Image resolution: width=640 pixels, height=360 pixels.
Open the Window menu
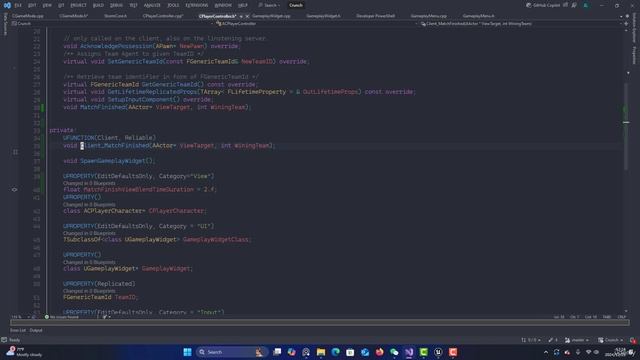[x=223, y=5]
